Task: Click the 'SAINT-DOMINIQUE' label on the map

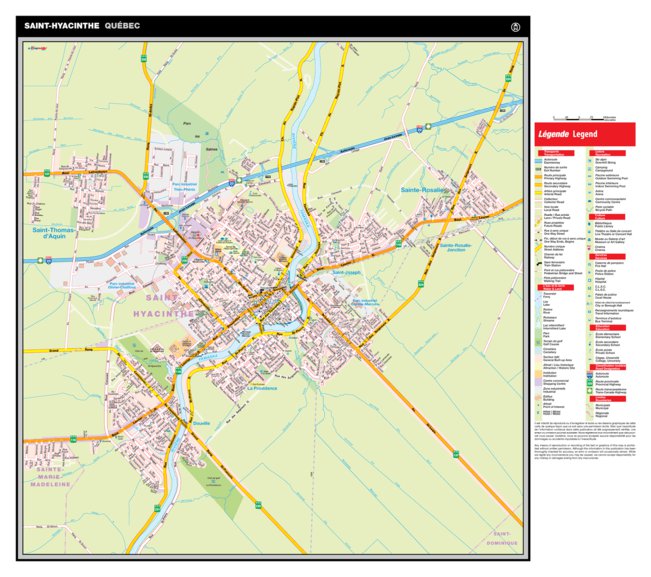Action: coord(502,538)
